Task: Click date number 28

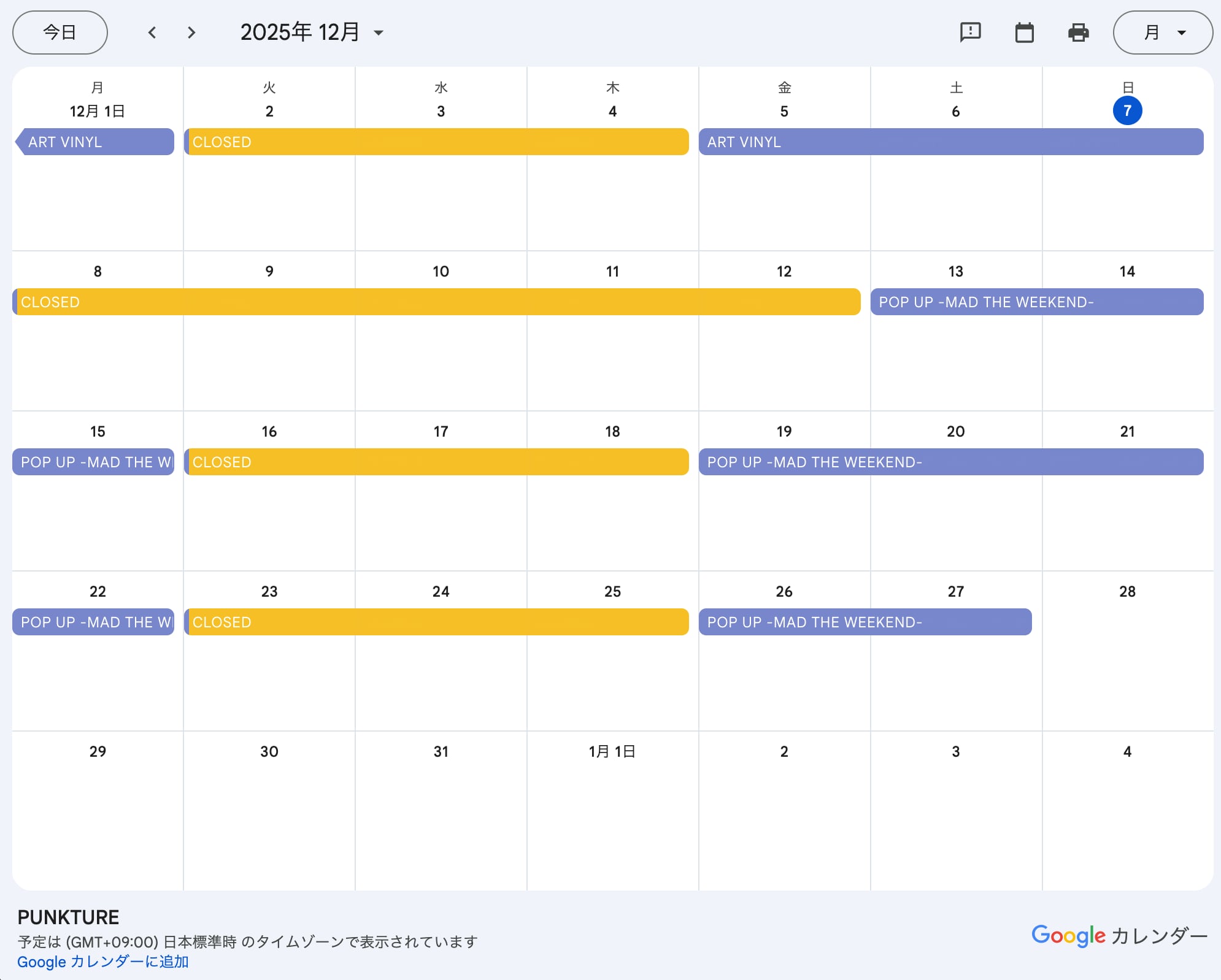Action: (x=1127, y=591)
